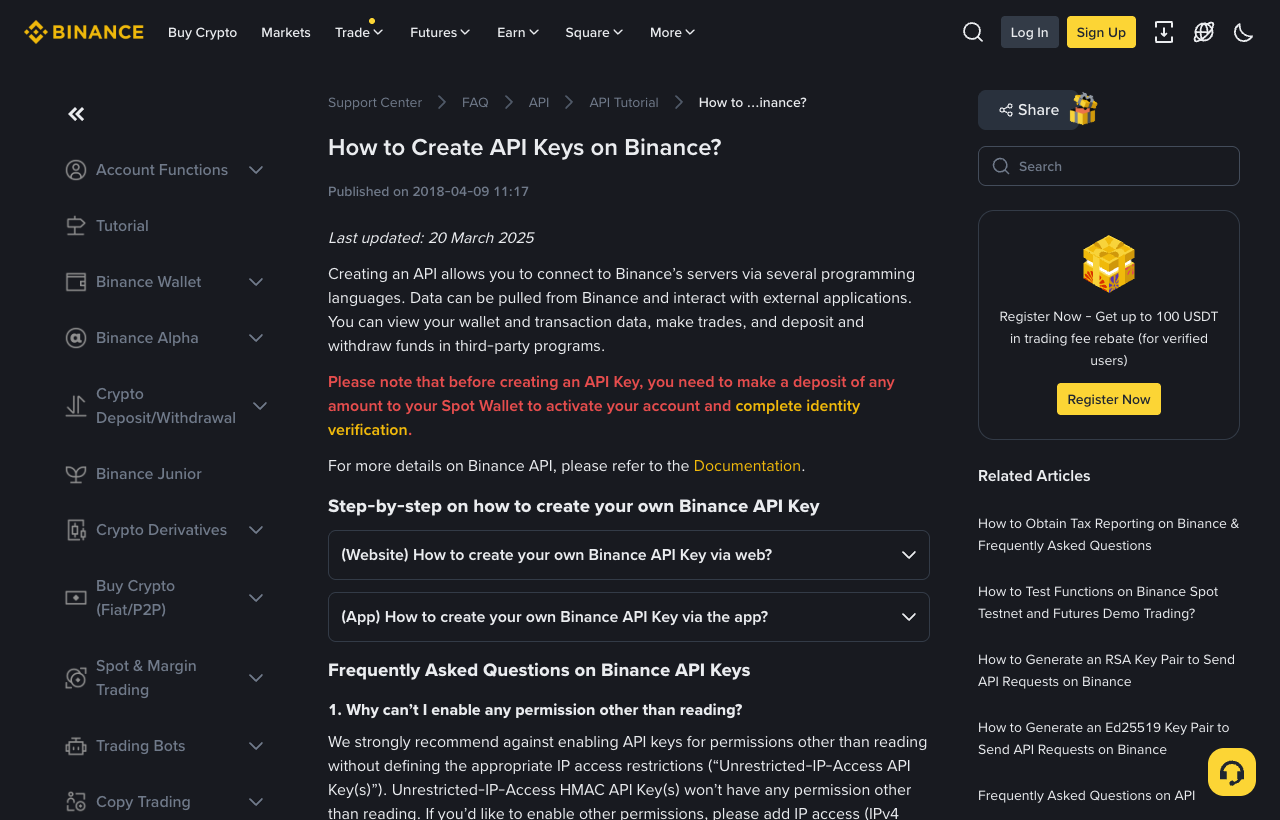Click the Copy Trading icon
1280x820 pixels.
click(x=76, y=802)
